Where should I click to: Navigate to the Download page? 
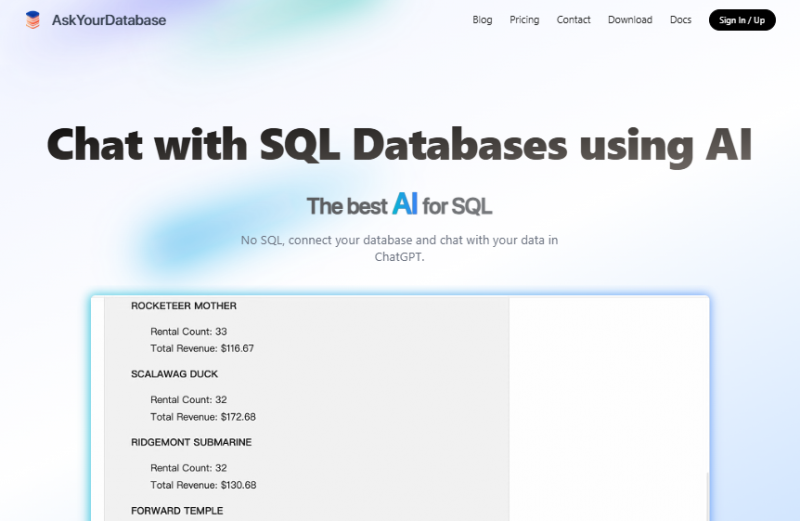(630, 20)
